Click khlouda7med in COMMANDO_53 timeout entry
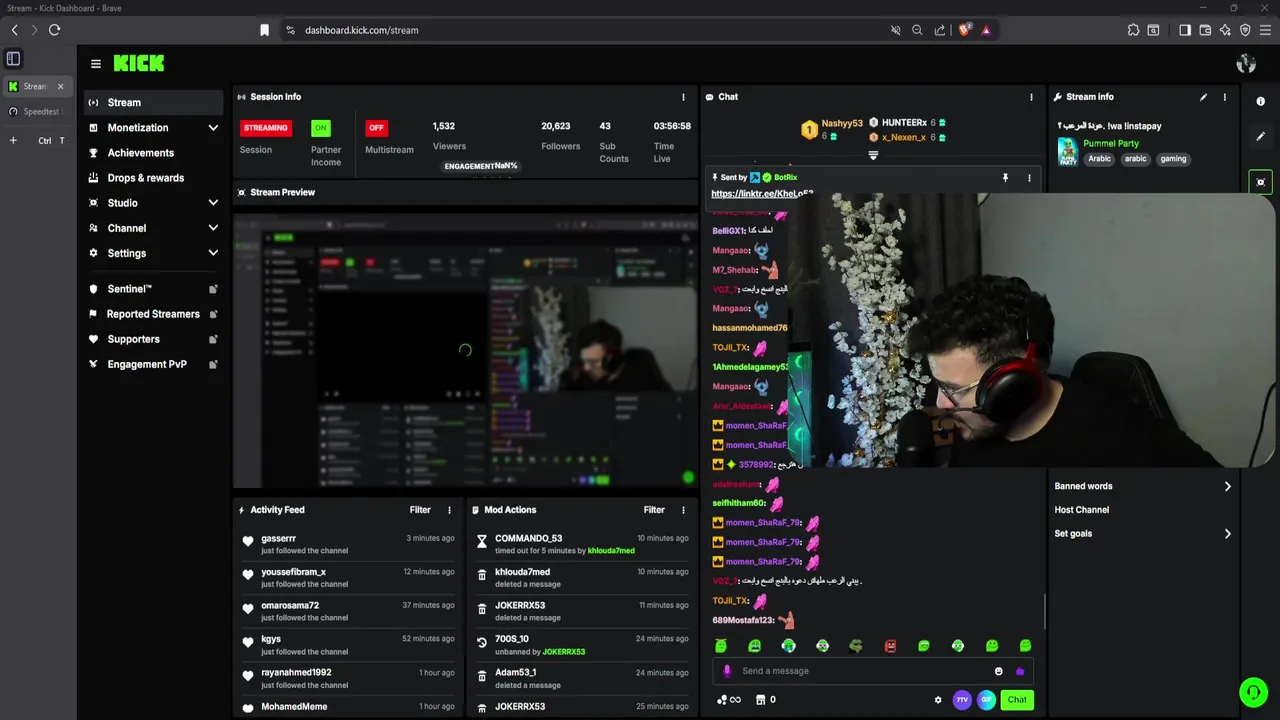Image resolution: width=1280 pixels, height=720 pixels. [611, 551]
